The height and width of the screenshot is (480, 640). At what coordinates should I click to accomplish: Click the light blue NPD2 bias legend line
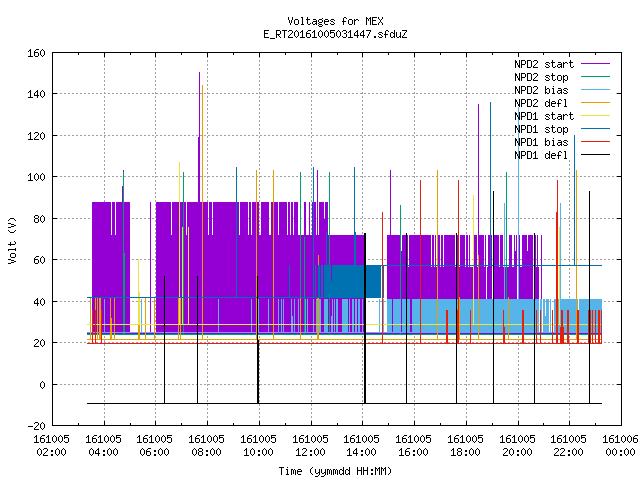(595, 90)
